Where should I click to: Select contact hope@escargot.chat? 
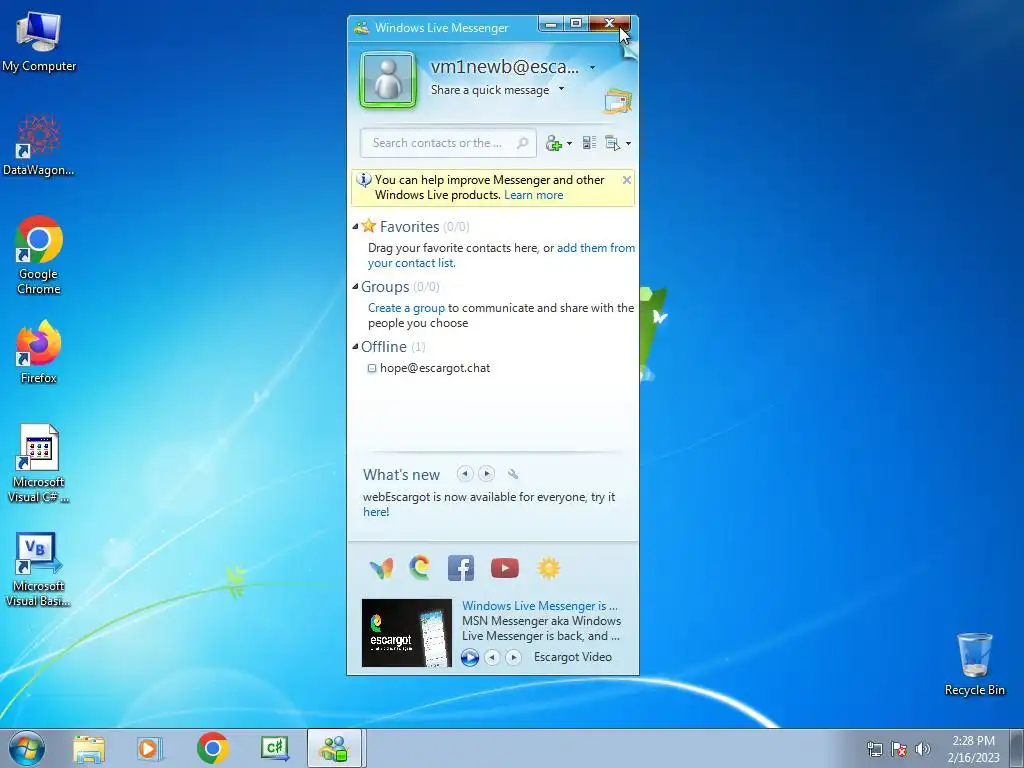(x=435, y=368)
